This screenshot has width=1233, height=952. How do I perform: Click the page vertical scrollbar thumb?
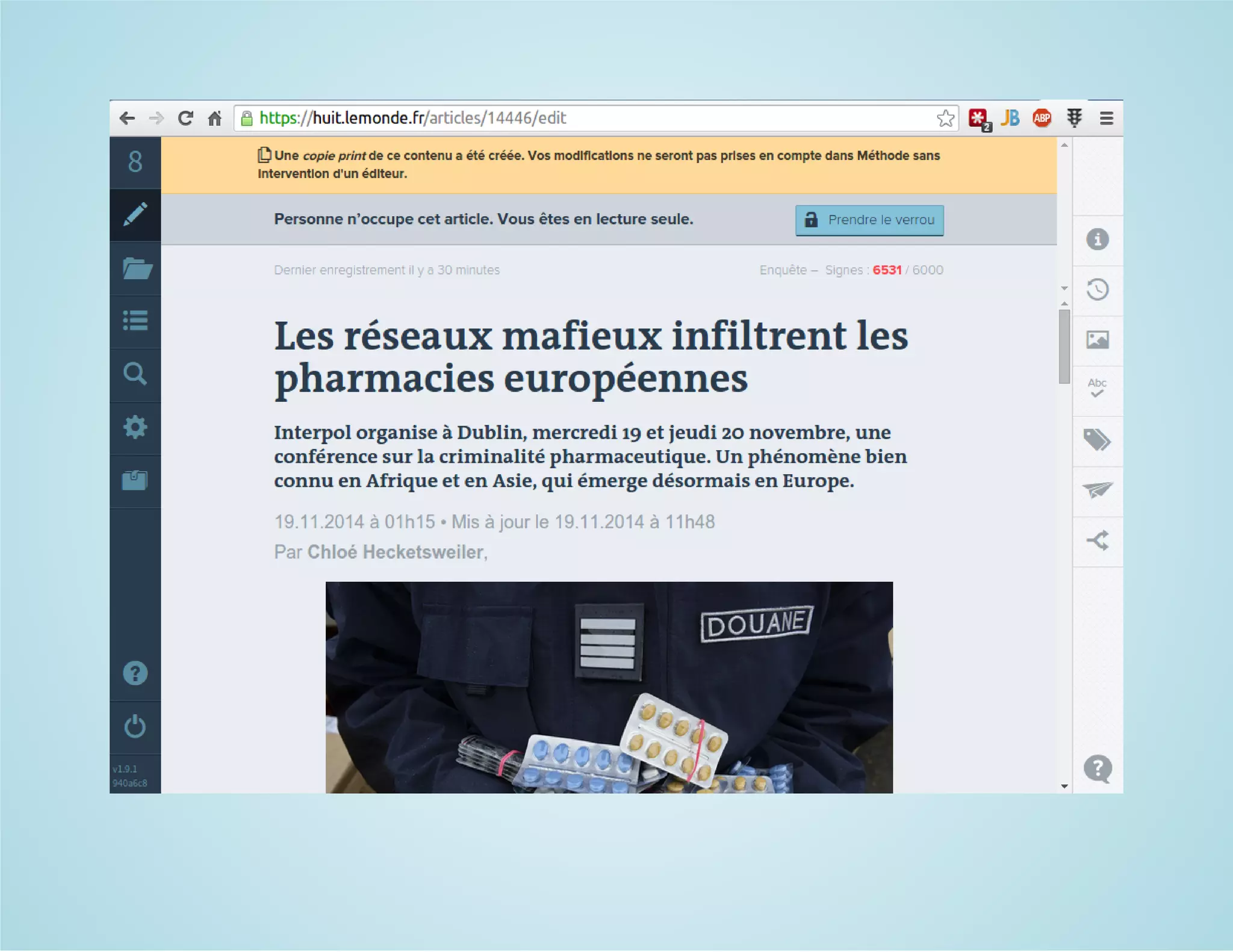pos(1064,347)
